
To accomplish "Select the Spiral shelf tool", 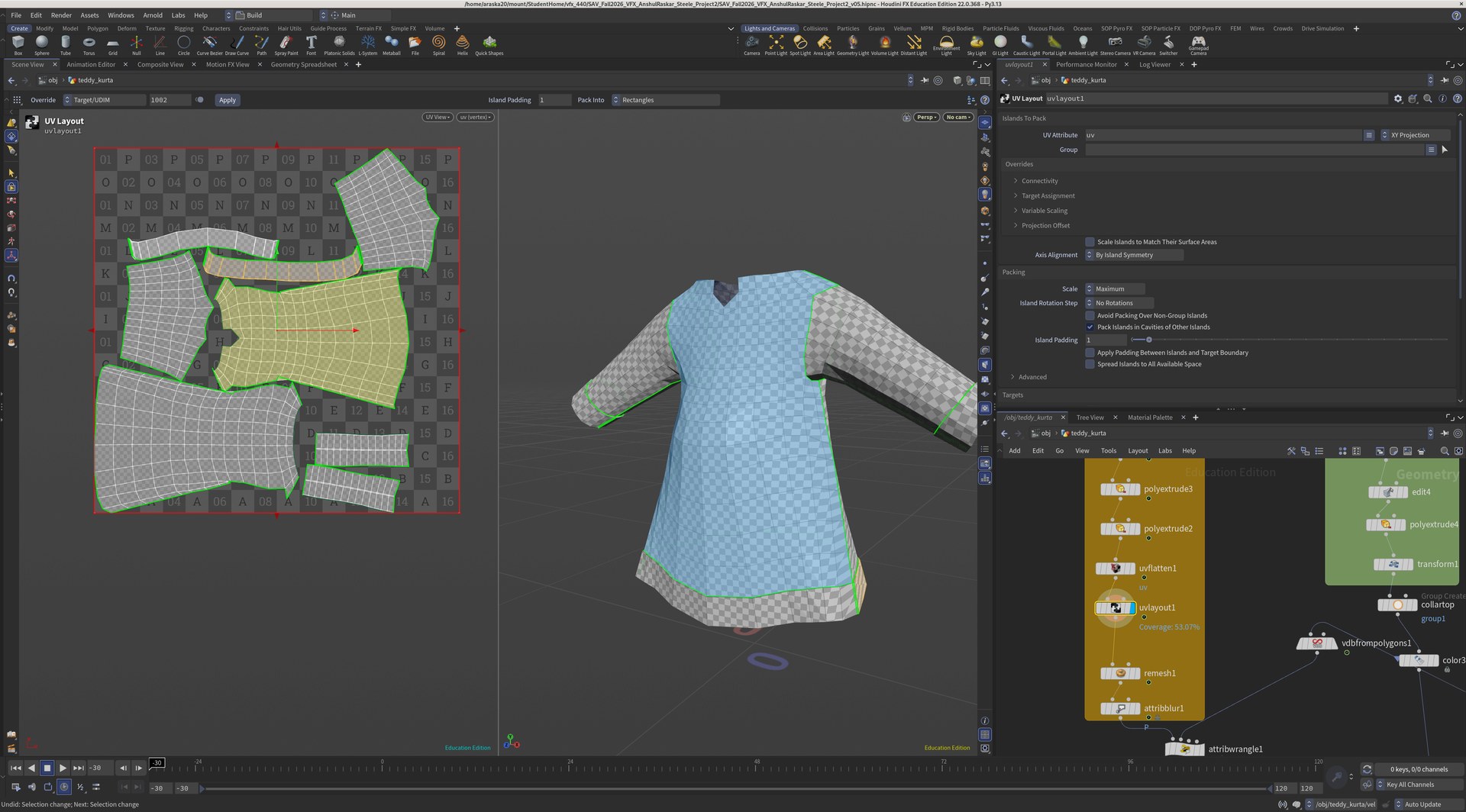I will click(438, 45).
